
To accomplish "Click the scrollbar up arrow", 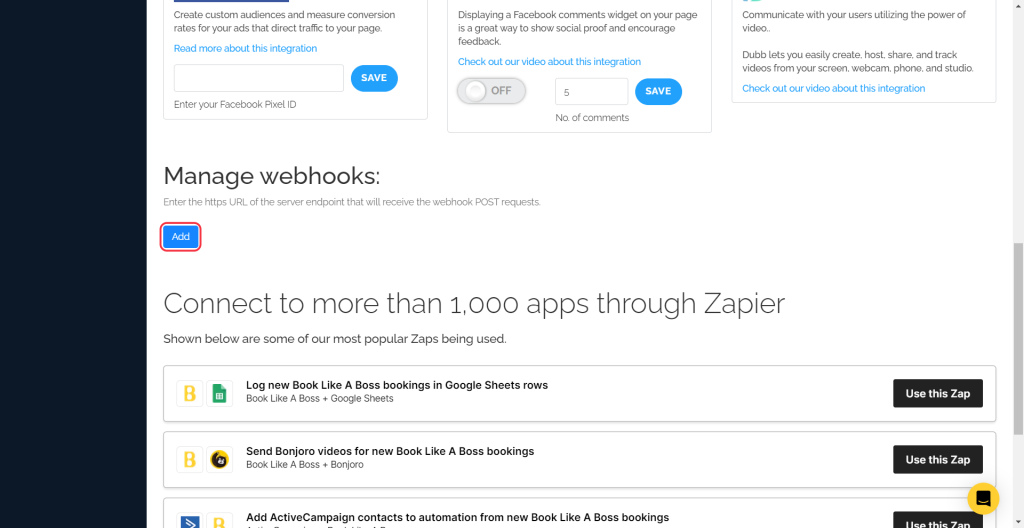I will [1018, 6].
